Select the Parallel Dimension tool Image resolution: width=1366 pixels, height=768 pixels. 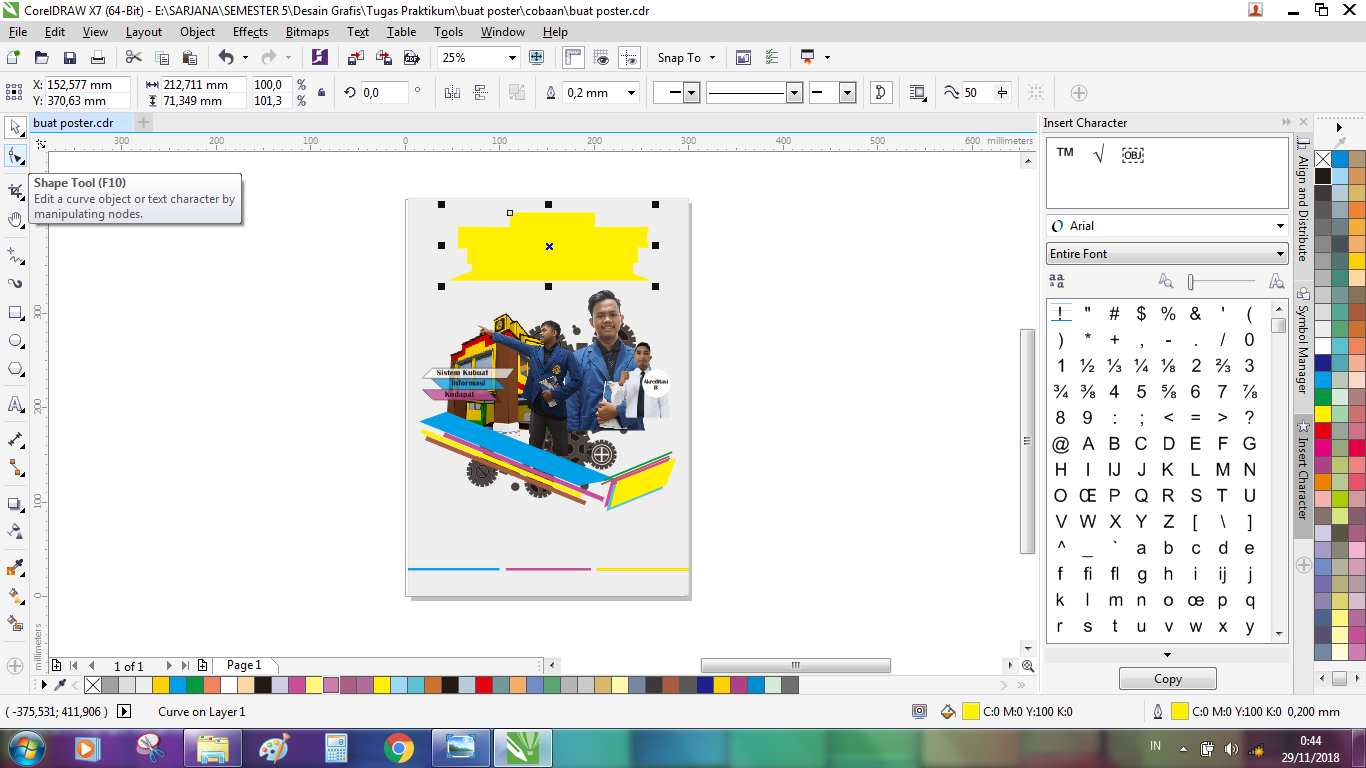point(15,439)
